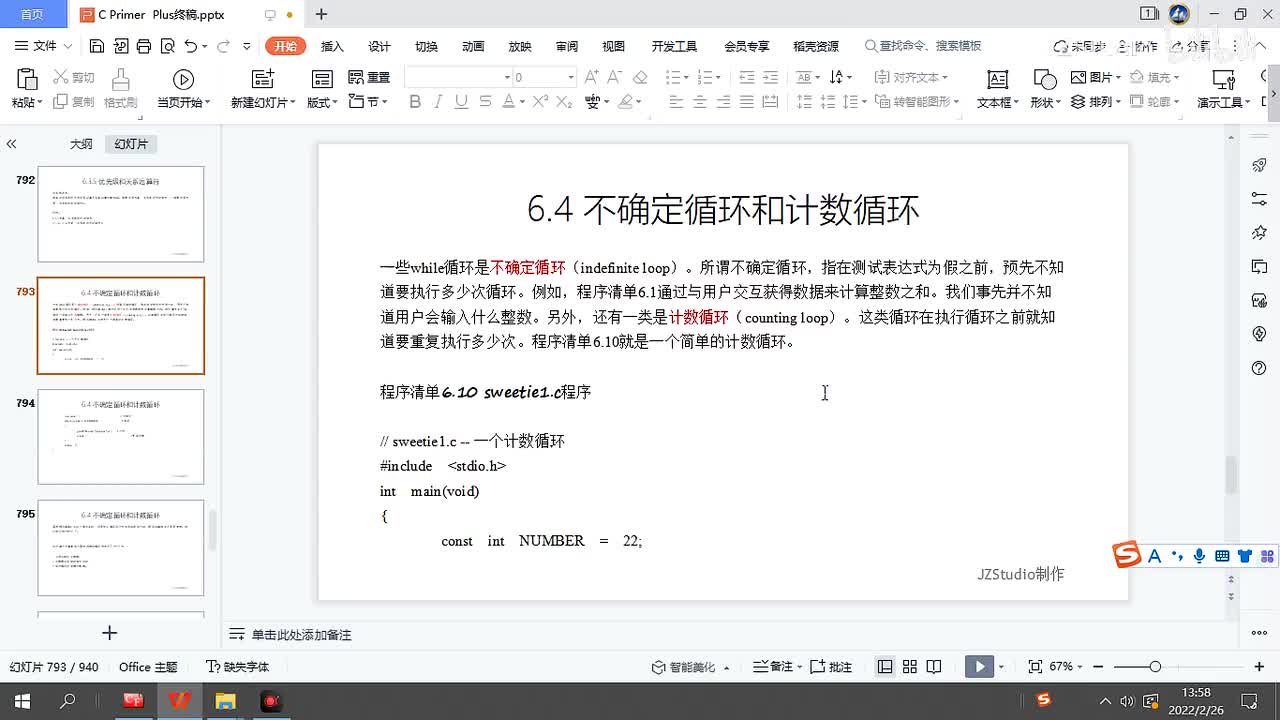Click the rocket icon in right sidebar
This screenshot has width=1280, height=720.
pyautogui.click(x=1259, y=165)
